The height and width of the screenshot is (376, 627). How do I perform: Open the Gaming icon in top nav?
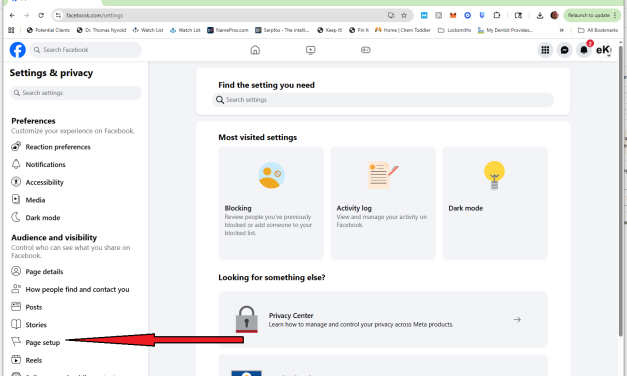[365, 50]
